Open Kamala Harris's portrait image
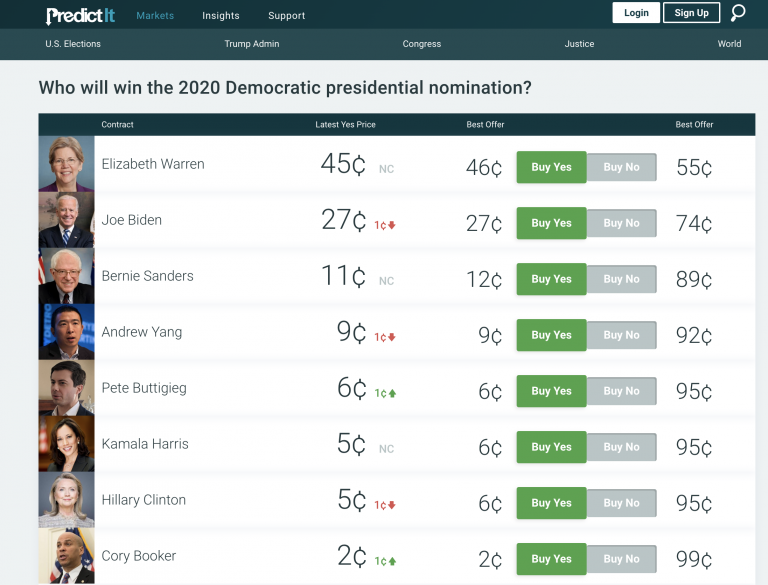This screenshot has width=768, height=585. pyautogui.click(x=67, y=444)
